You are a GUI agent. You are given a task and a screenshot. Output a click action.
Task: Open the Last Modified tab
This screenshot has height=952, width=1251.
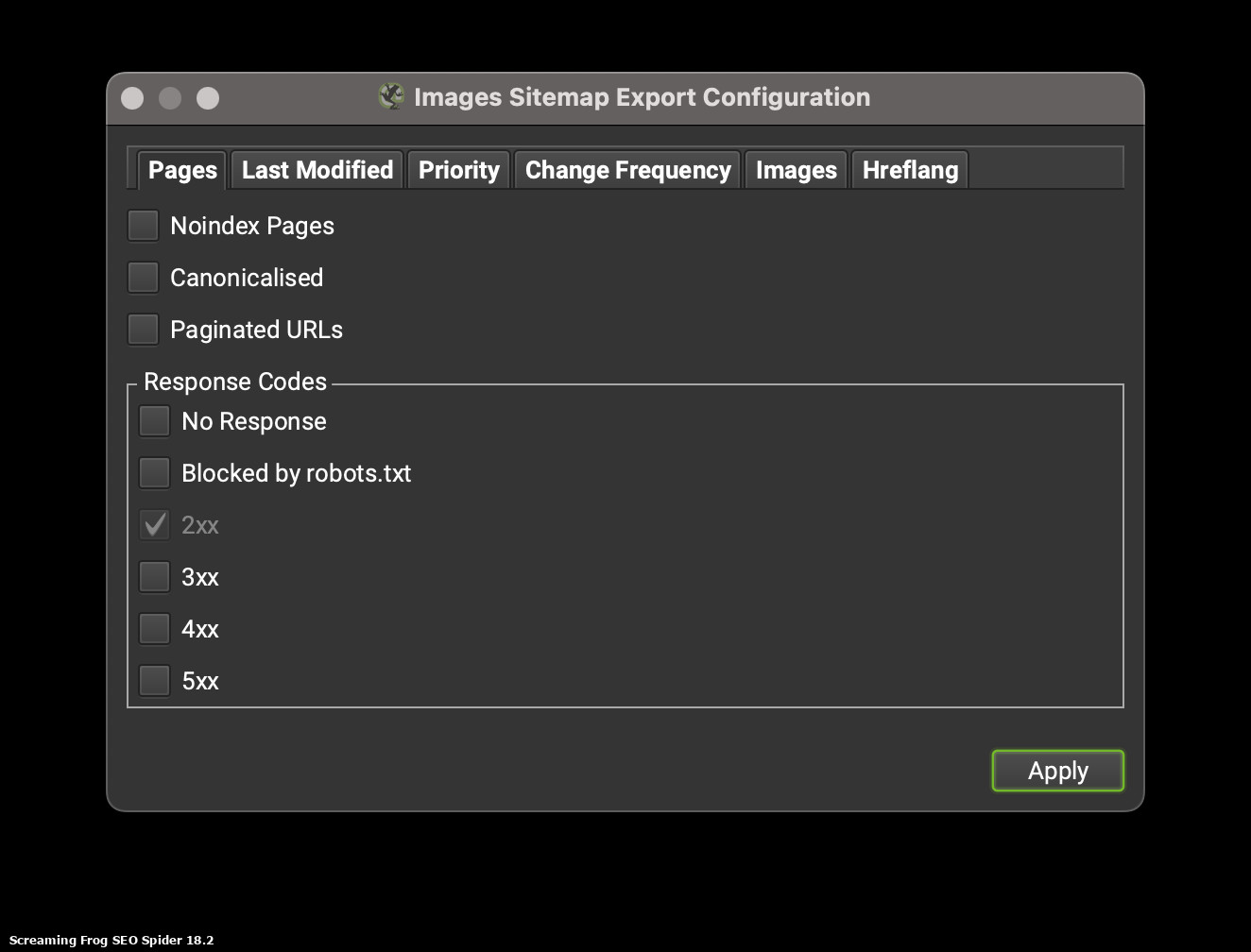tap(317, 170)
